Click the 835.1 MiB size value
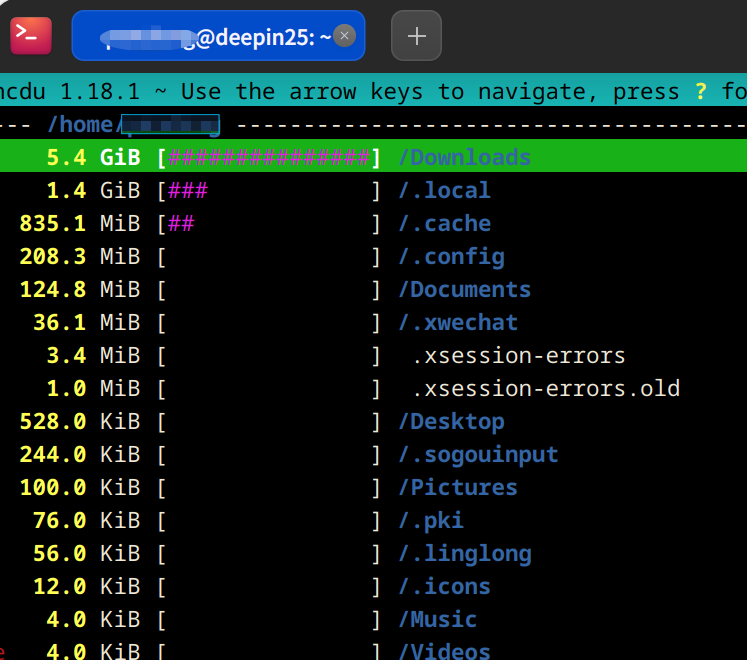The image size is (747, 660). pos(80,223)
